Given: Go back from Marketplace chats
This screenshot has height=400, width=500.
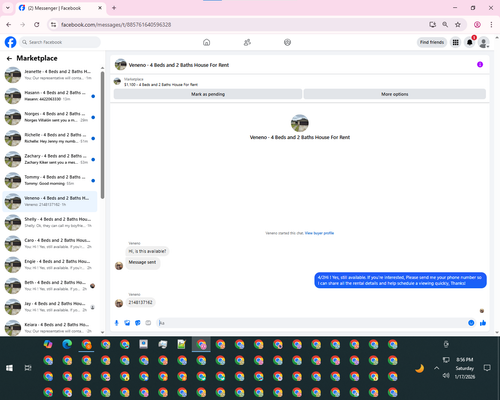Looking at the screenshot, I should pos(9,58).
